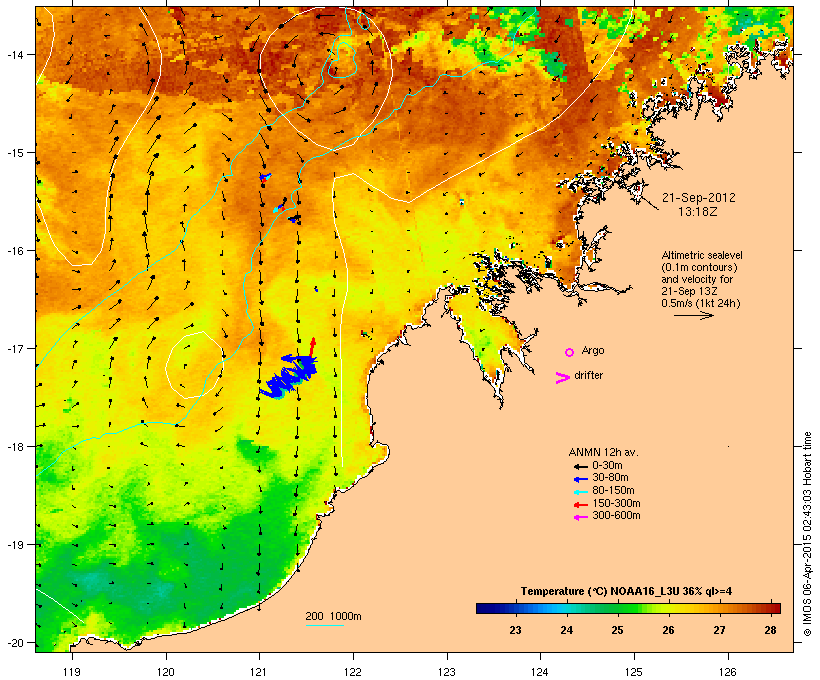Click longitude label 119 on bottom axis
The width and height of the screenshot is (820, 680).
click(x=72, y=672)
